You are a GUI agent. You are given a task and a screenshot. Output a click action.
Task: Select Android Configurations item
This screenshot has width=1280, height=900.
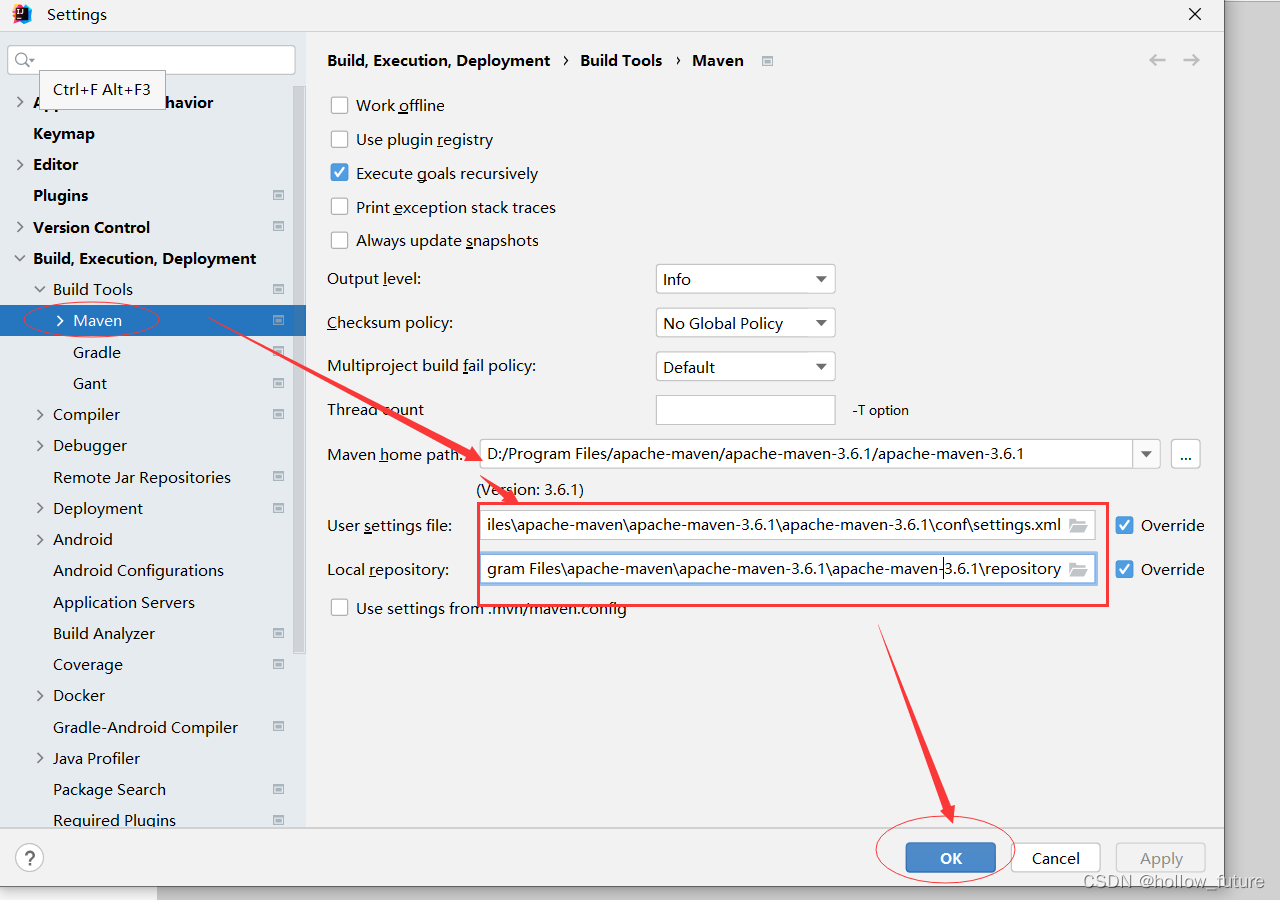coord(138,570)
